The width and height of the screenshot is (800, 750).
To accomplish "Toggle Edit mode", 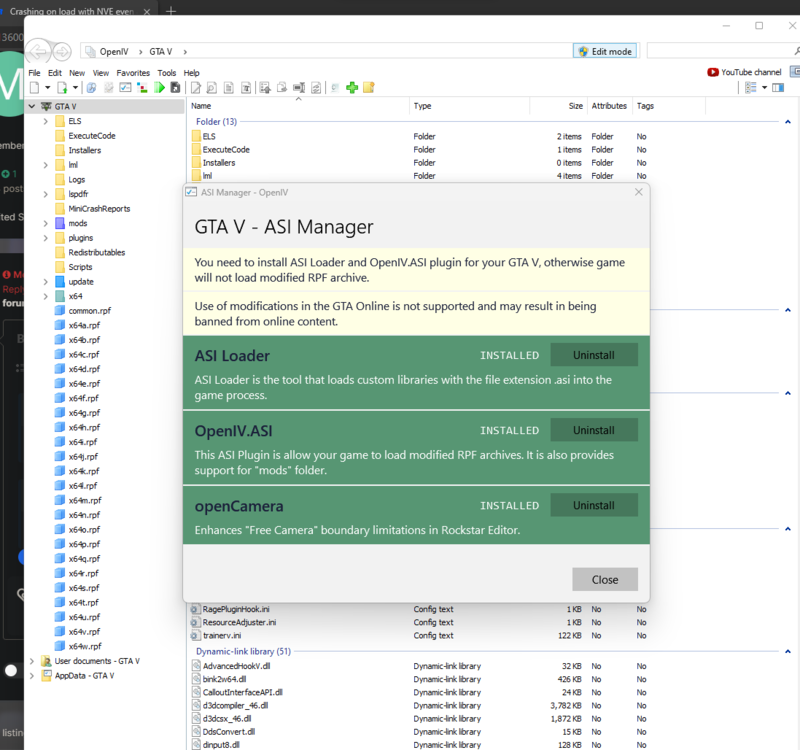I will pyautogui.click(x=605, y=50).
